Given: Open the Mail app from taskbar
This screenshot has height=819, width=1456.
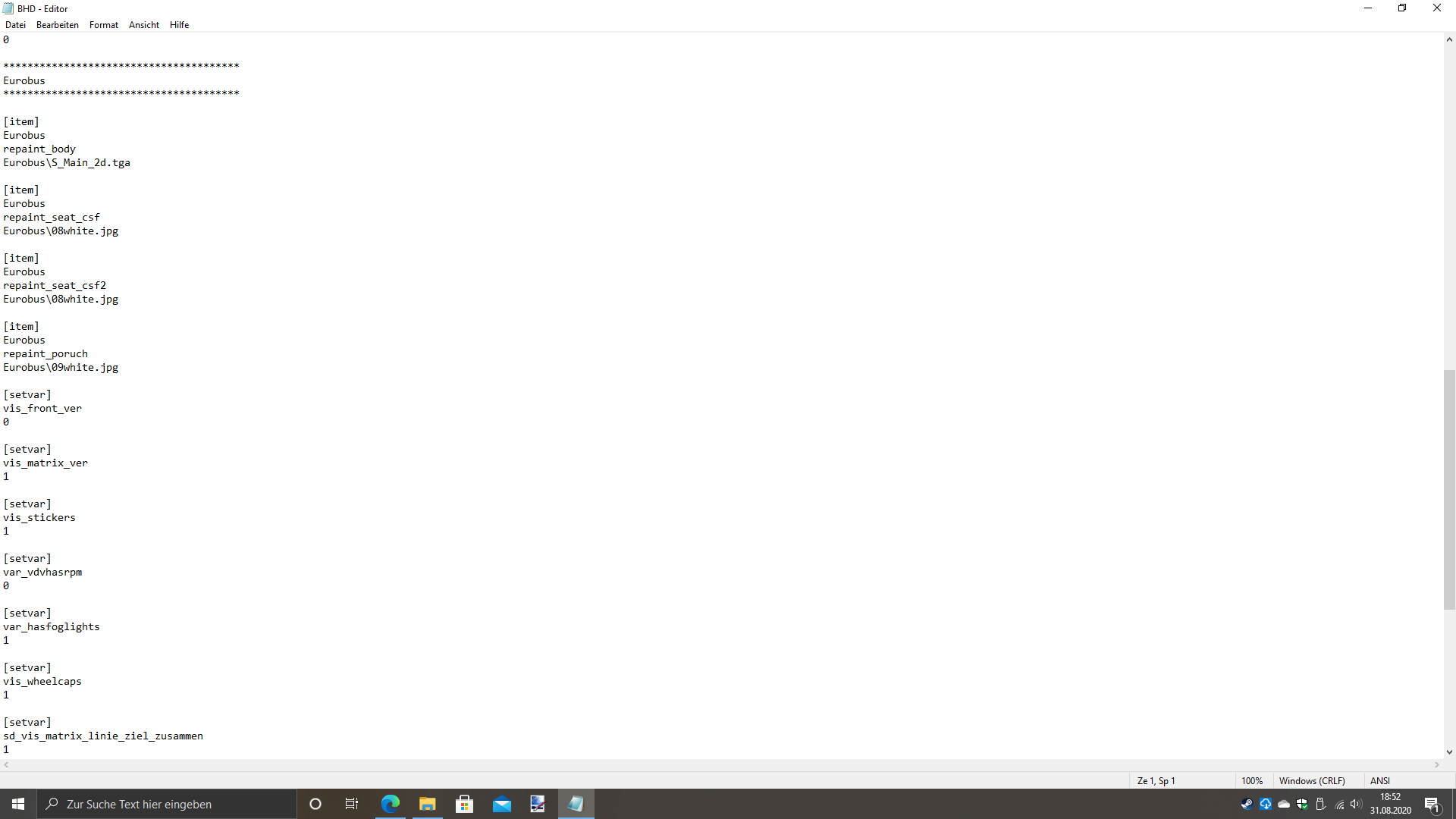Looking at the screenshot, I should (x=501, y=804).
